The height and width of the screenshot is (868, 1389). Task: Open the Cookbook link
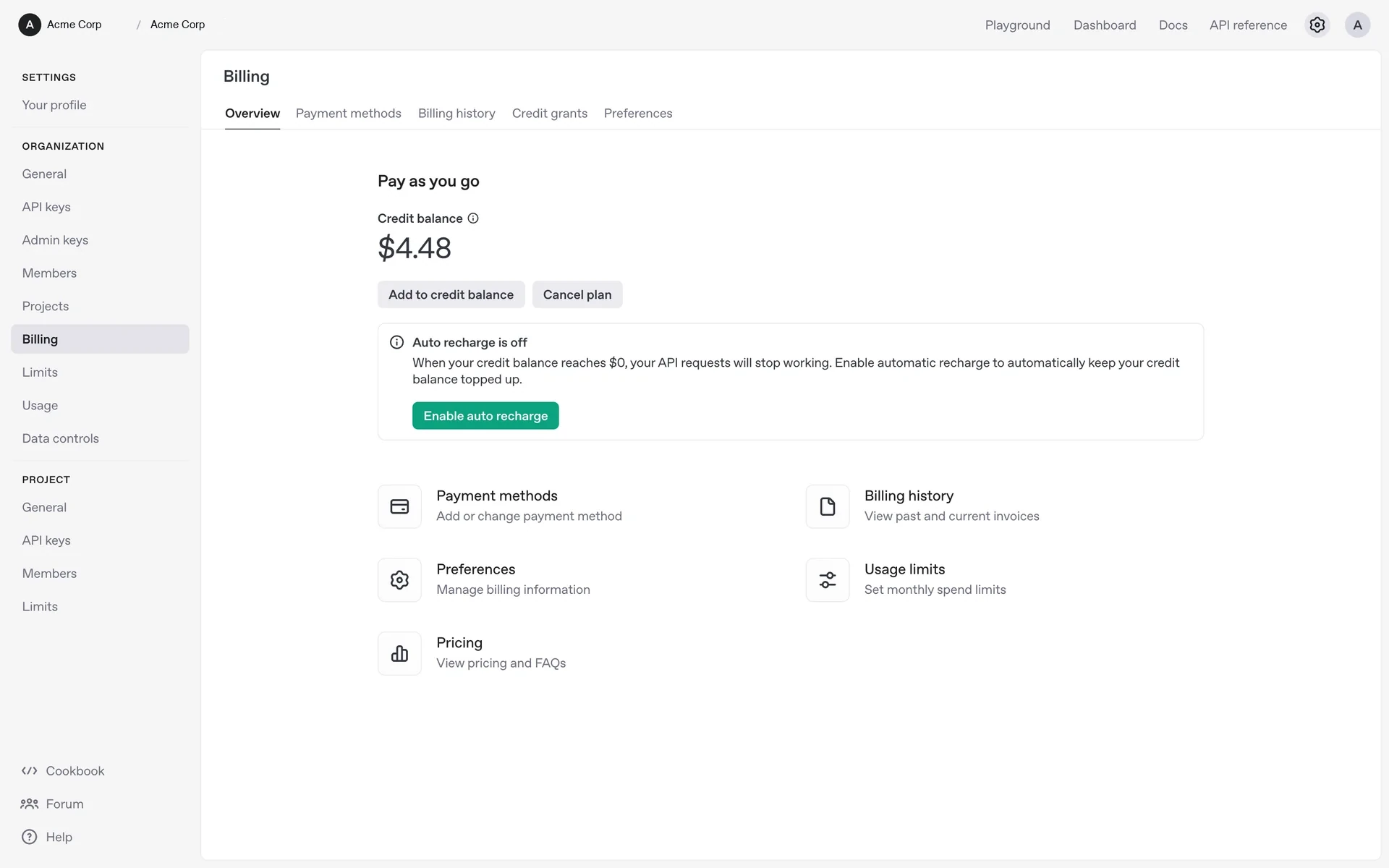pyautogui.click(x=75, y=771)
